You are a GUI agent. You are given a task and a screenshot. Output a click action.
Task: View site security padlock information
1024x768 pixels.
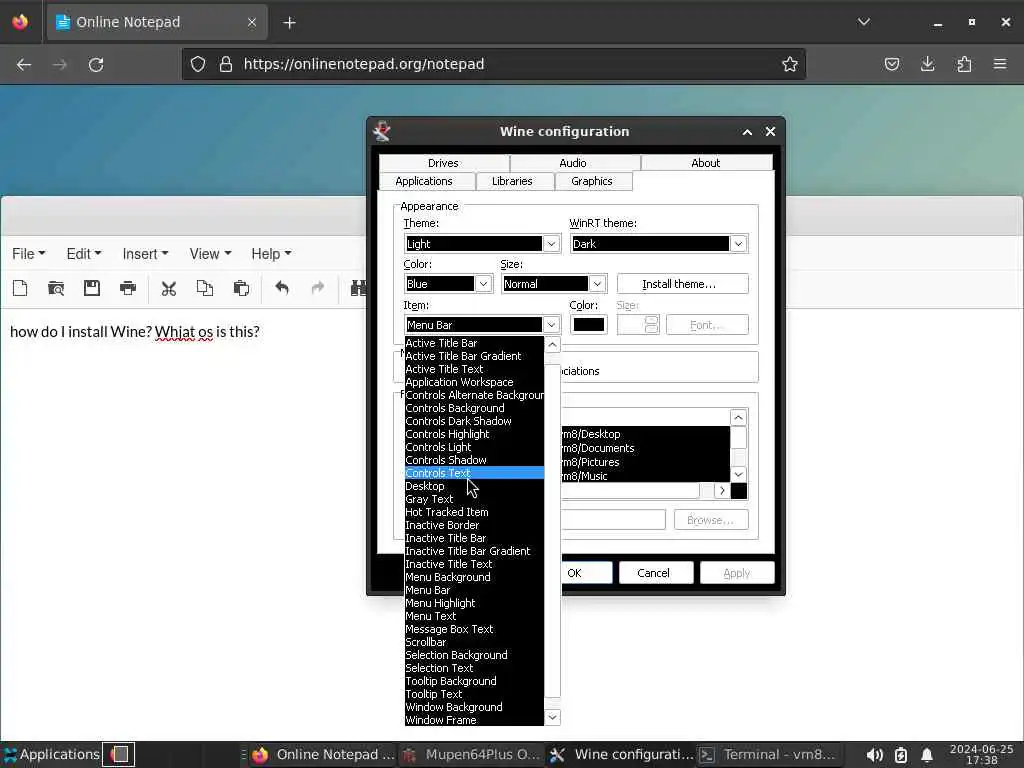225,64
